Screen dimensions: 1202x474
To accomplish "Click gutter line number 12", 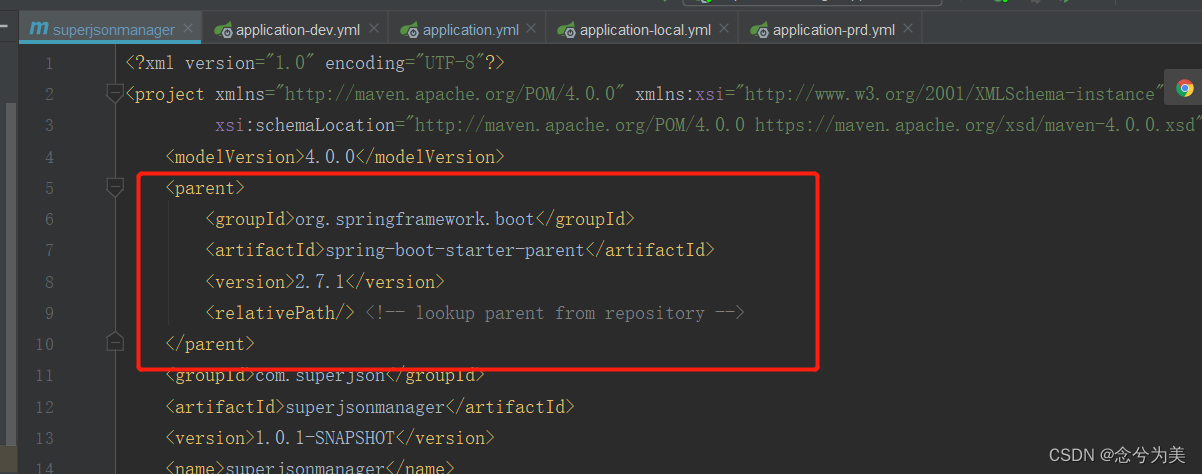I will tap(44, 406).
